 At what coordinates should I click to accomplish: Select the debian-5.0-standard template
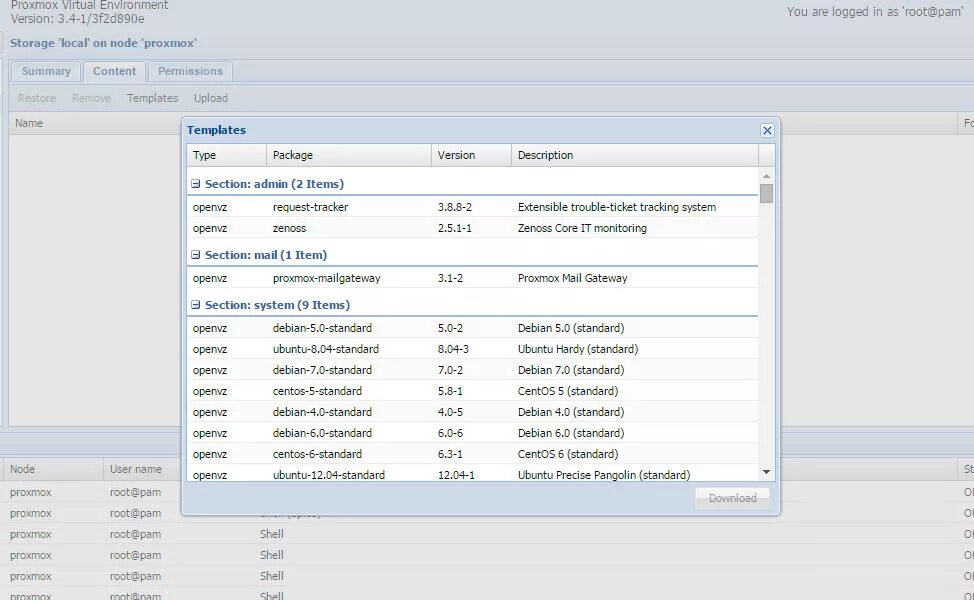472,328
